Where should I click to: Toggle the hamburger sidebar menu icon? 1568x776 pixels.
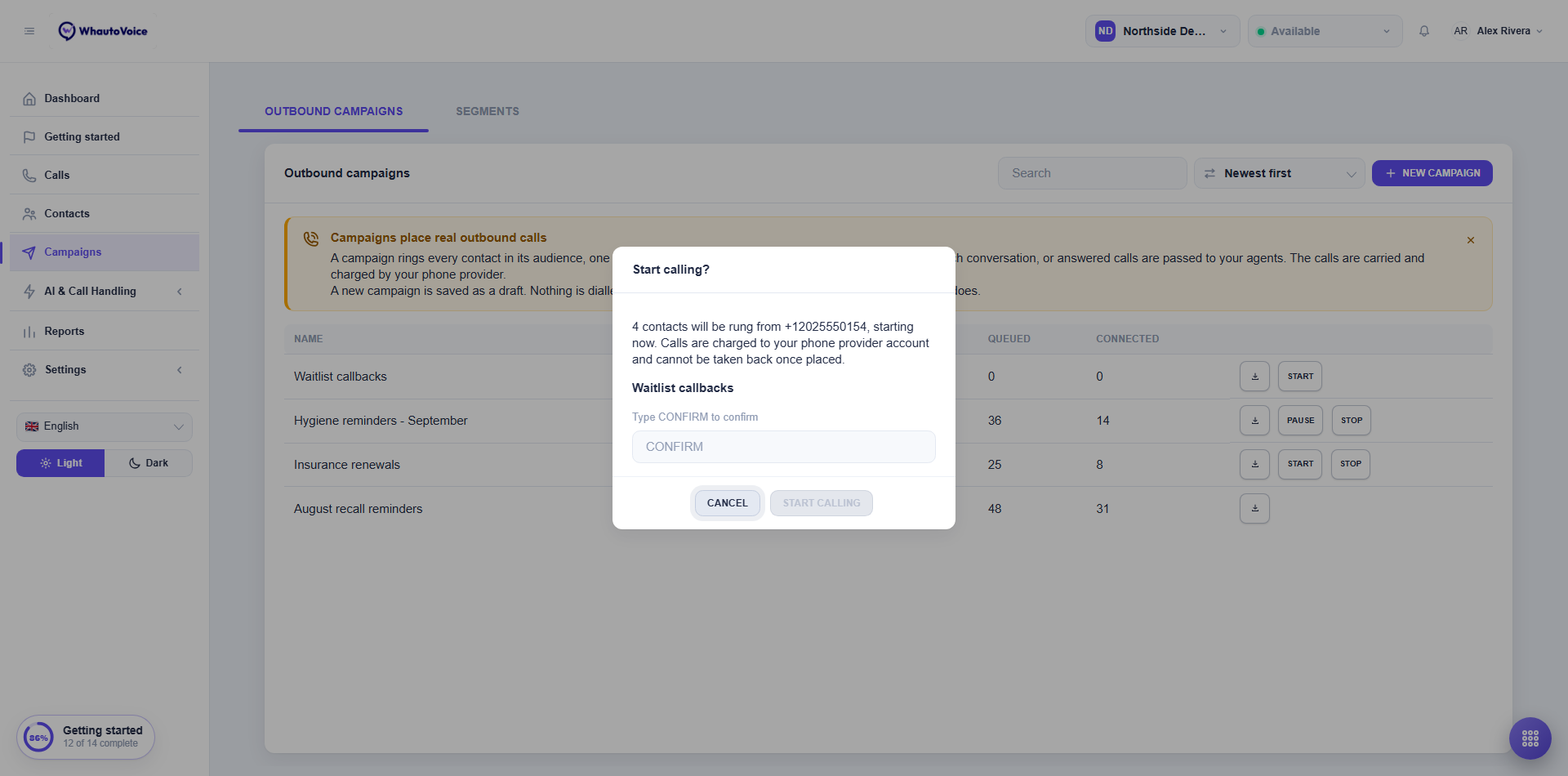pyautogui.click(x=29, y=31)
